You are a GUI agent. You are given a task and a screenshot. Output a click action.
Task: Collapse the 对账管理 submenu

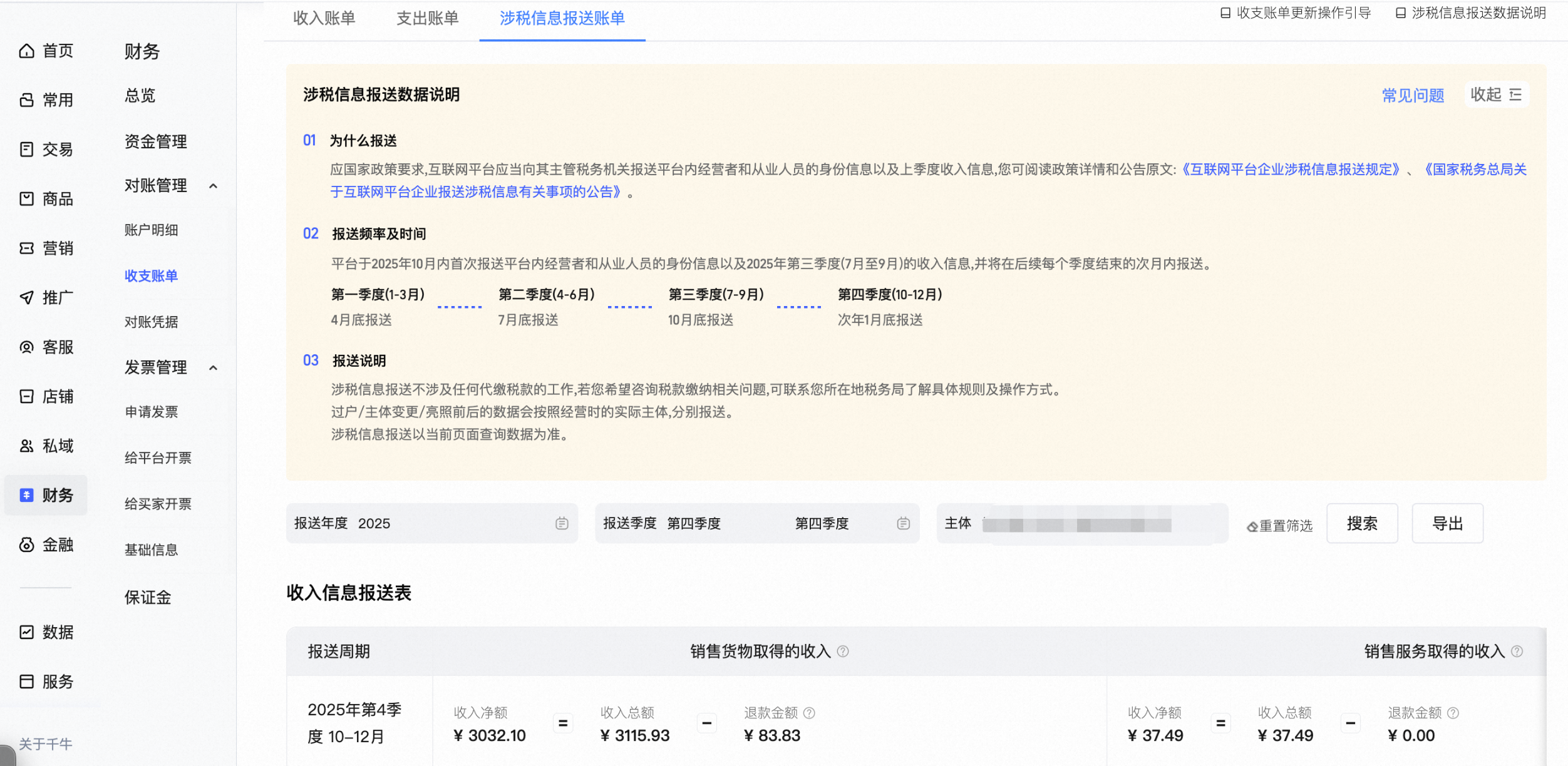click(213, 186)
